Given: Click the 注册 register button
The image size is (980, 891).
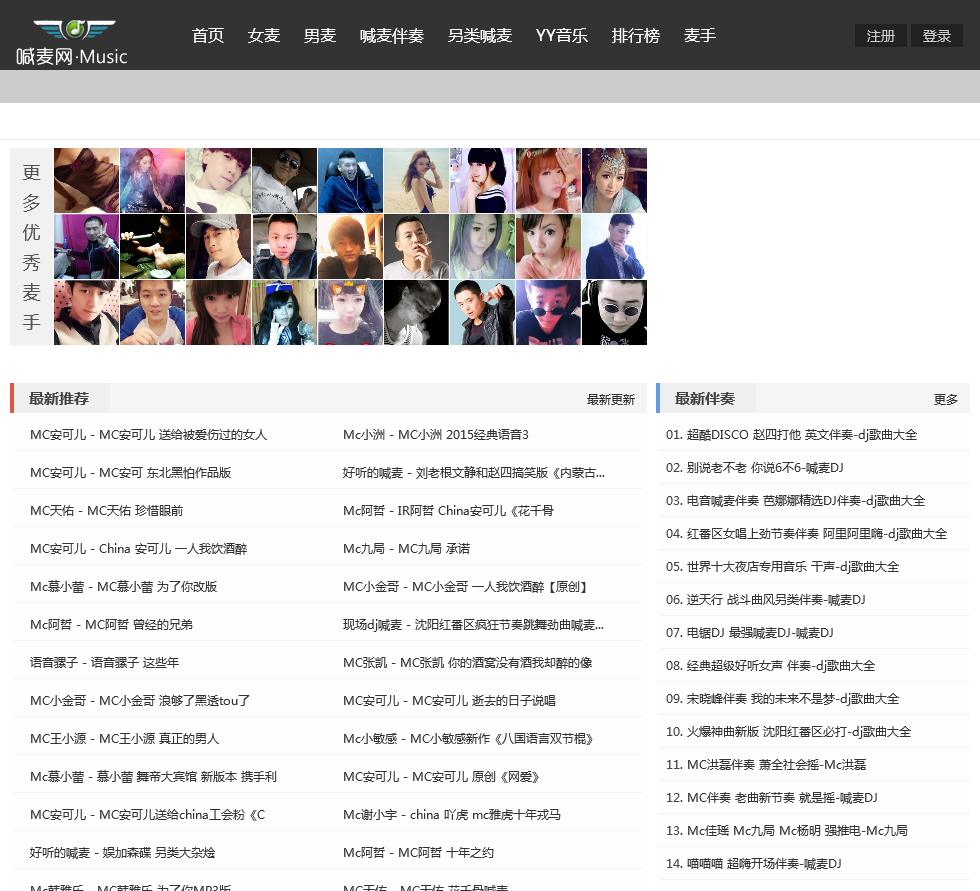Looking at the screenshot, I should pyautogui.click(x=880, y=36).
